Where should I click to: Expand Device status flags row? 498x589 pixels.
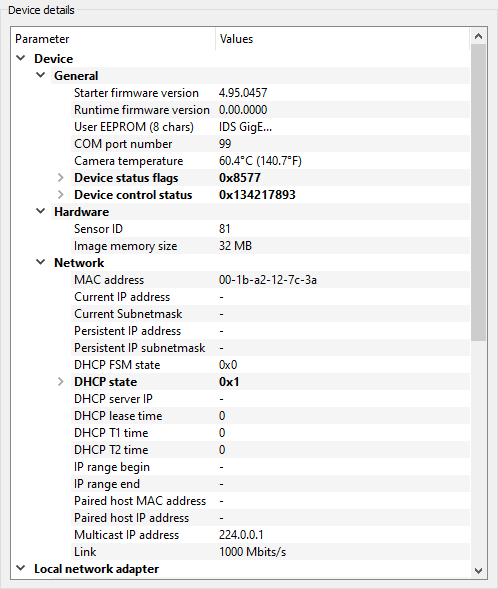pyautogui.click(x=60, y=178)
